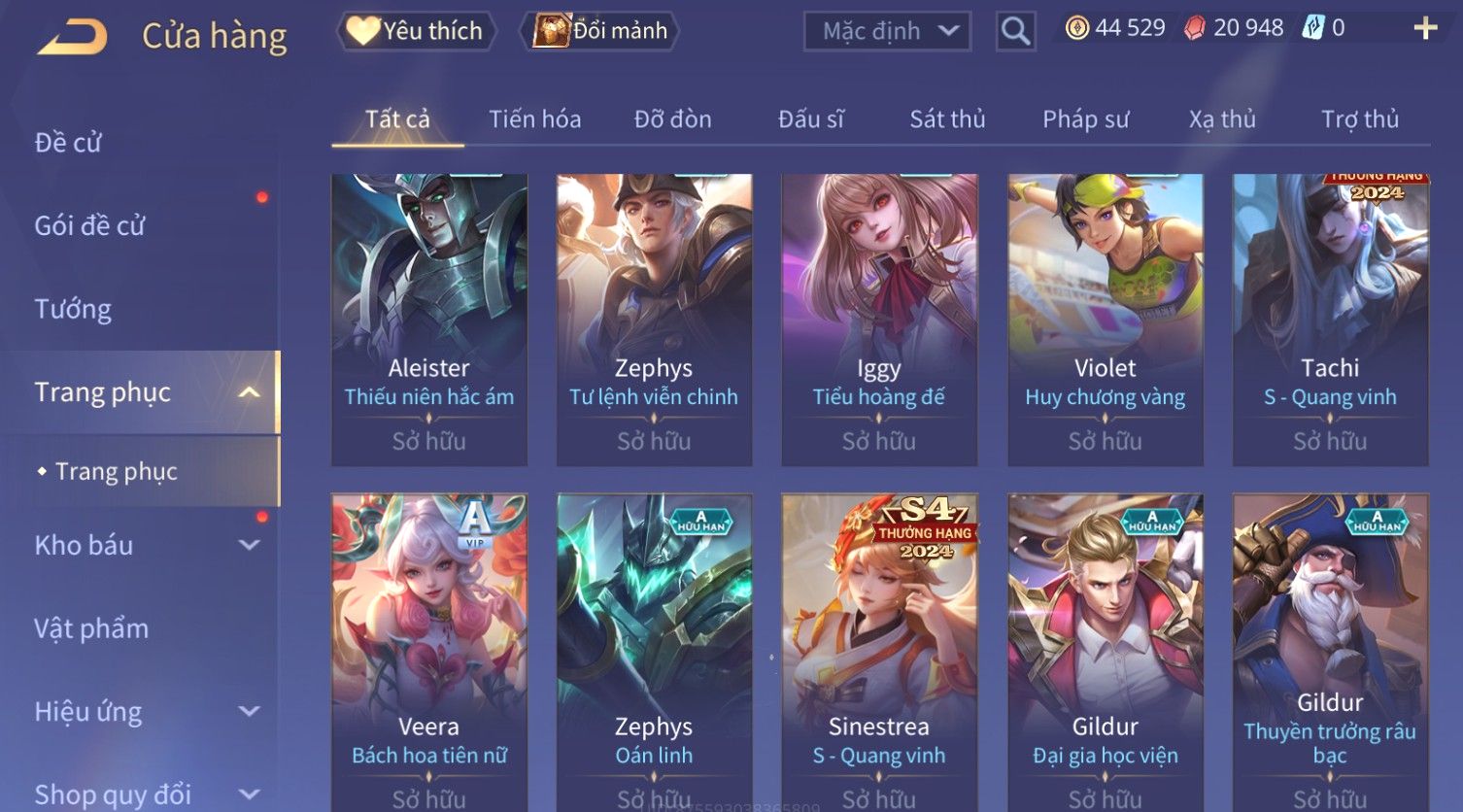The image size is (1463, 812).
Task: Click the blue ticket currency icon
Action: (1313, 28)
